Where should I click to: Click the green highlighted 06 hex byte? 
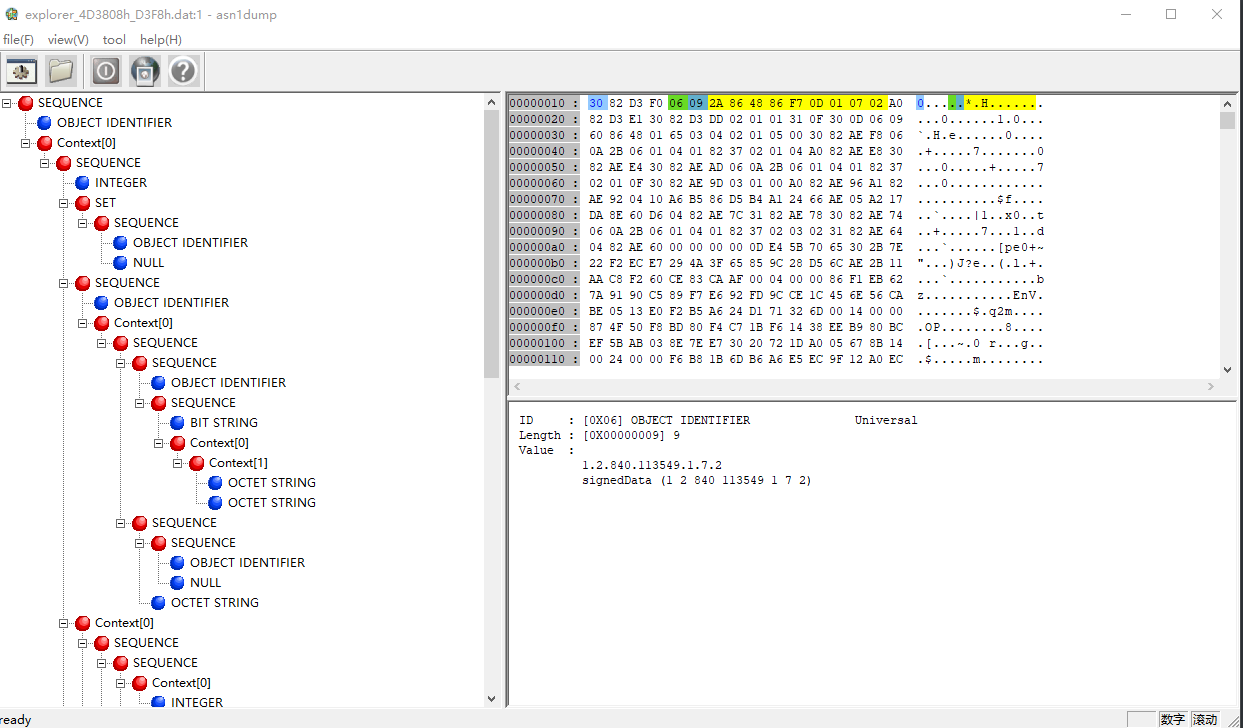click(677, 103)
